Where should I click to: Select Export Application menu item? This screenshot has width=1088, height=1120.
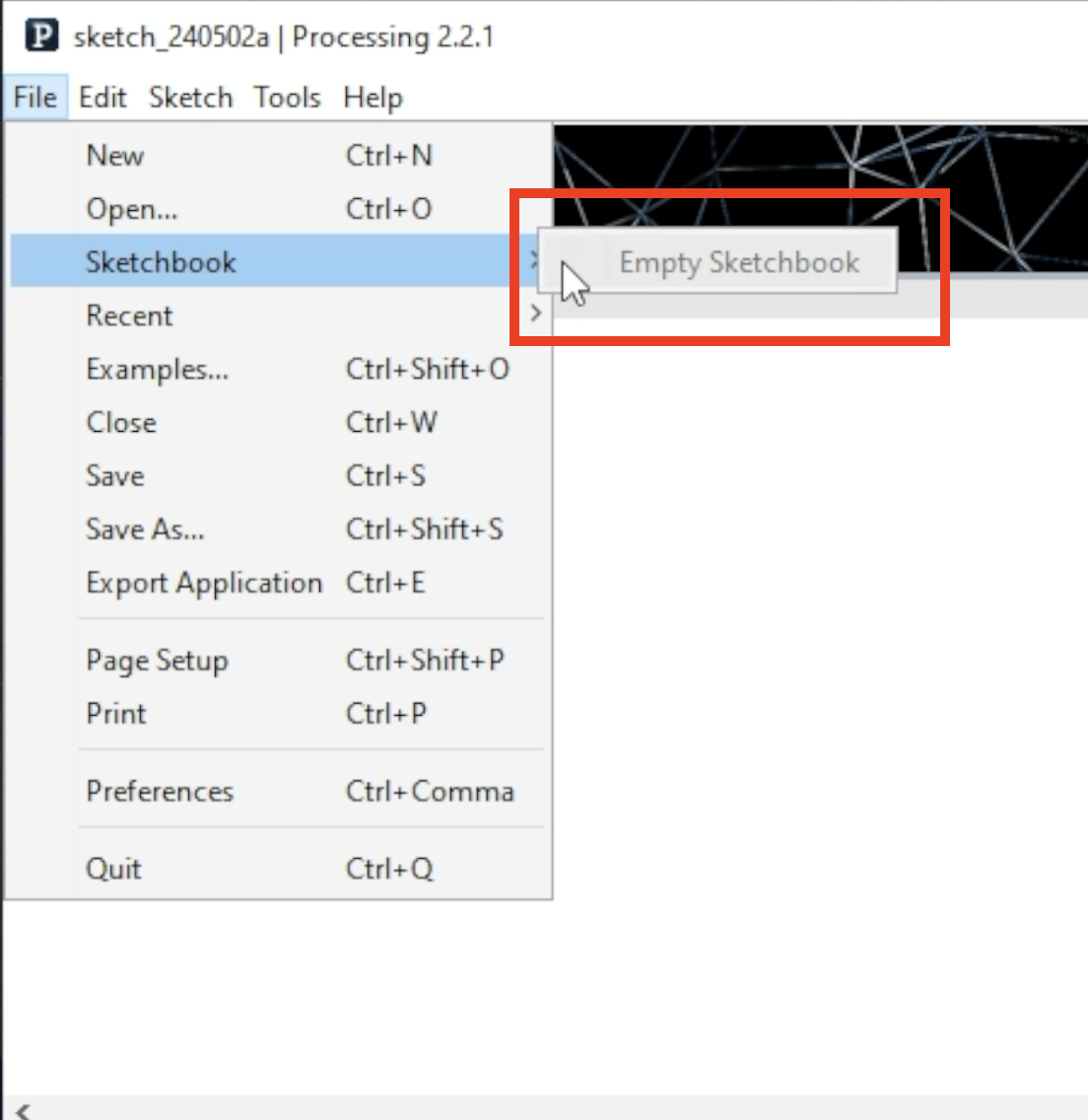pos(279,583)
